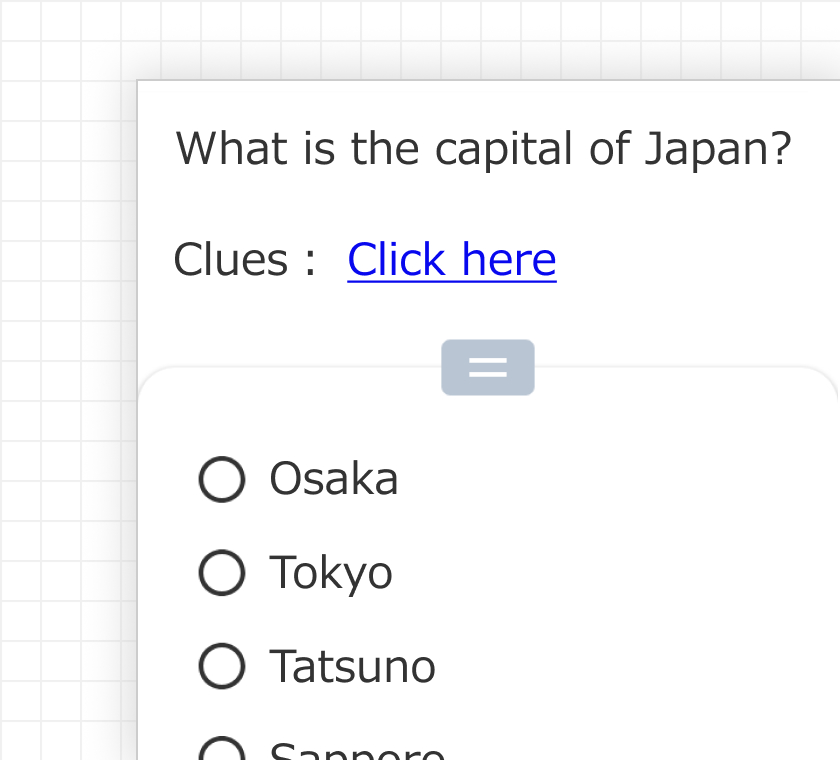Click blank area right of the Tatsuno option
The width and height of the screenshot is (840, 760).
pos(640,667)
